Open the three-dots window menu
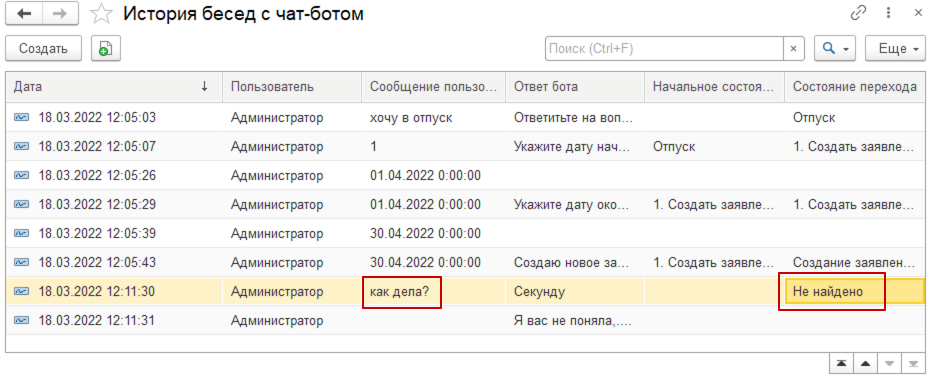Image resolution: width=935 pixels, height=384 pixels. (888, 13)
